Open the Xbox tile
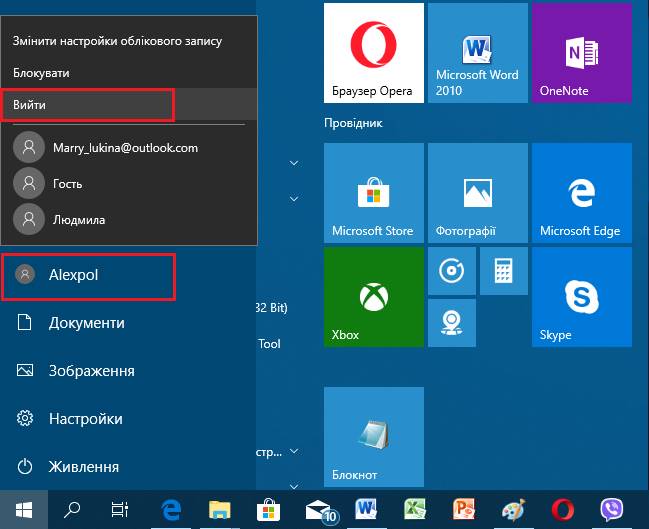The height and width of the screenshot is (529, 649). pyautogui.click(x=373, y=297)
